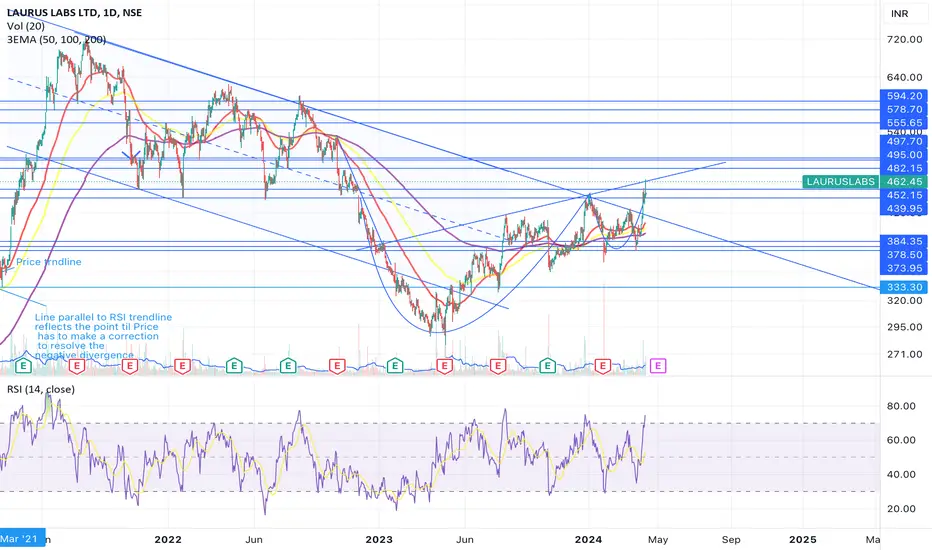
Task: Click the 2024 time axis label
Action: pos(588,539)
